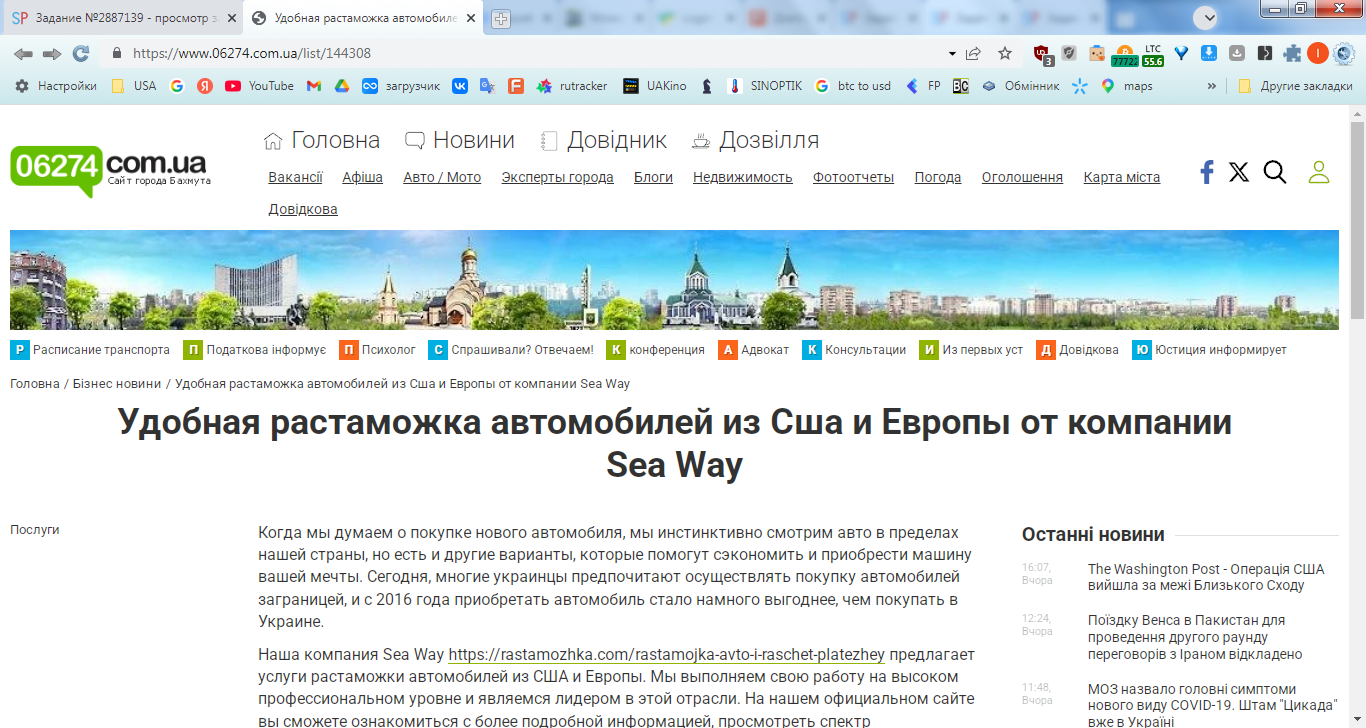The width and height of the screenshot is (1366, 728).
Task: Open the SINOPTIK bookmark
Action: [x=764, y=86]
